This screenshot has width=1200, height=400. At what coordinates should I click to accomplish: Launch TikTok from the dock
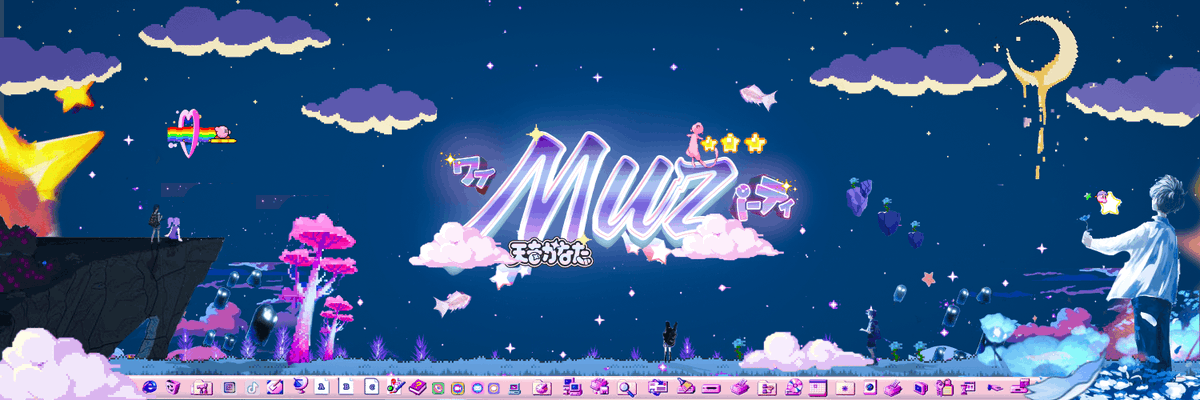pos(252,387)
